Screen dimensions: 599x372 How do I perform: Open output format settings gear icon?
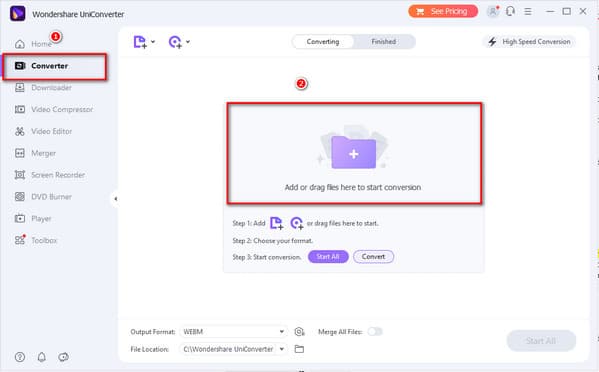click(x=300, y=332)
